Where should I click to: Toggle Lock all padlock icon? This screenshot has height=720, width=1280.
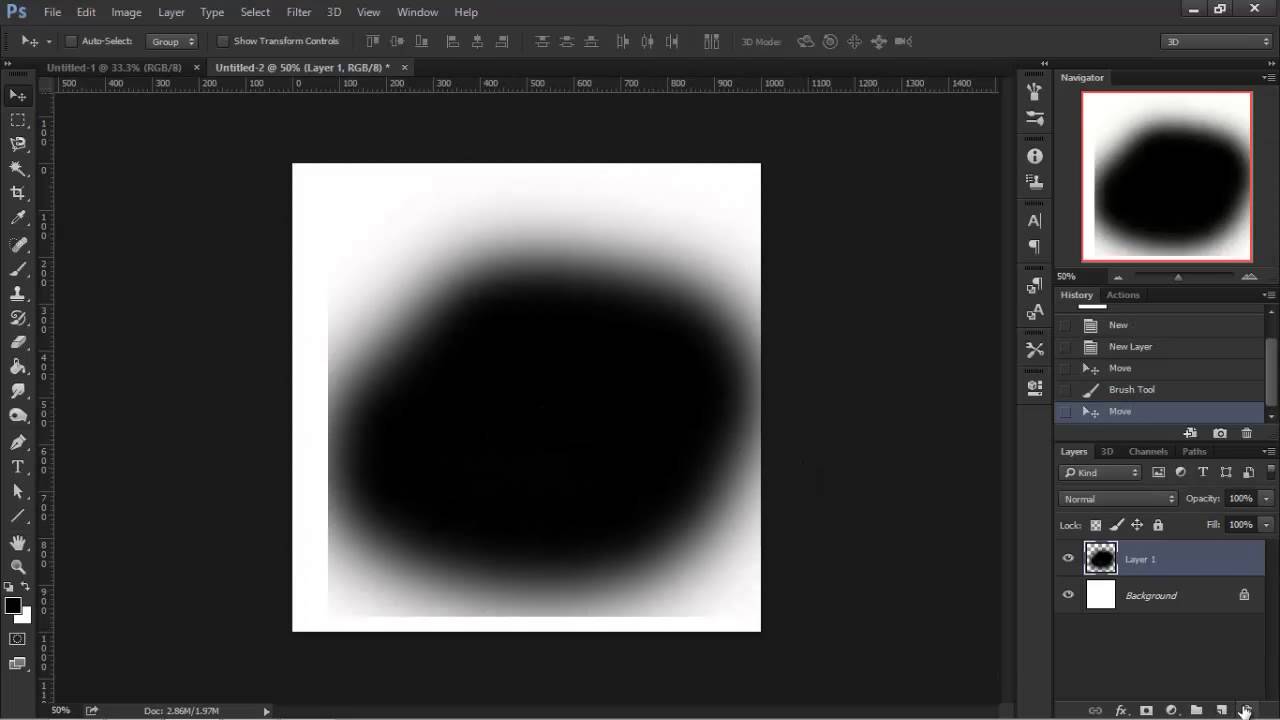point(1158,525)
